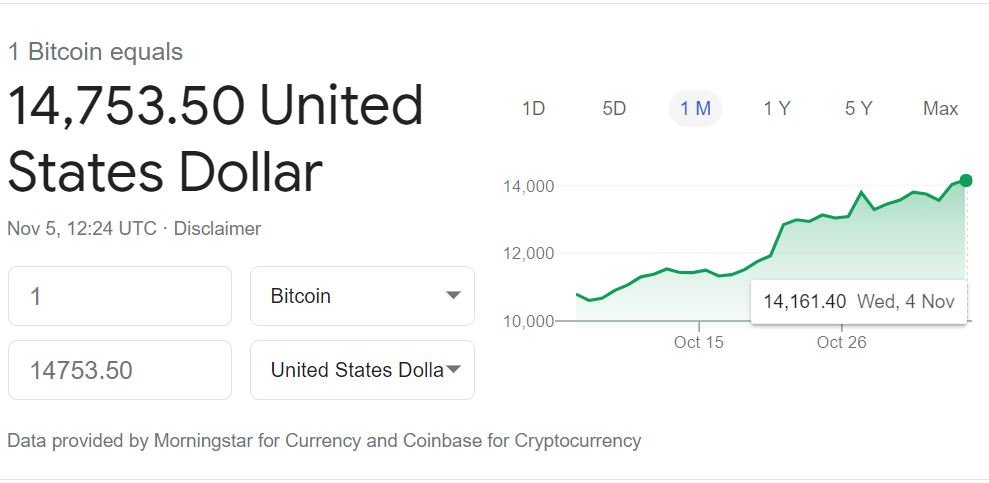Click the 12,000 price axis label
The height and width of the screenshot is (483, 989).
click(529, 253)
